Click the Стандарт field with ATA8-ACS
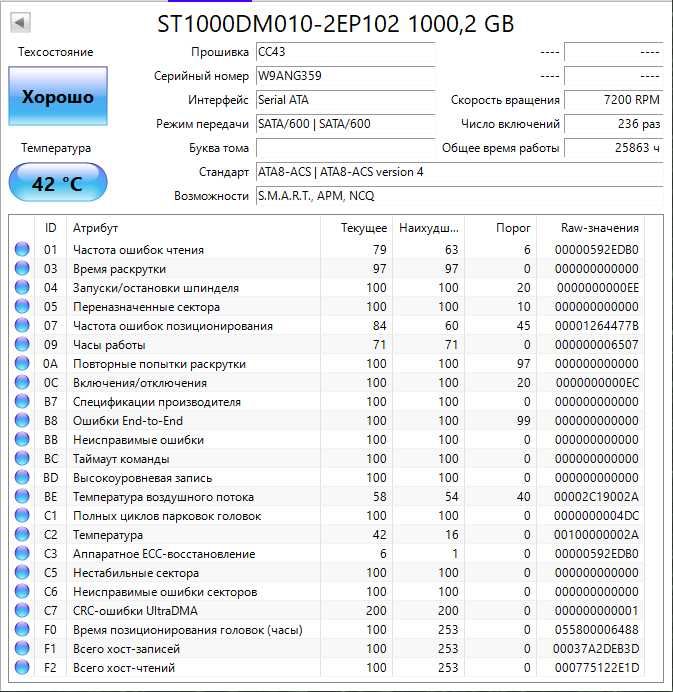The width and height of the screenshot is (673, 692). [460, 172]
